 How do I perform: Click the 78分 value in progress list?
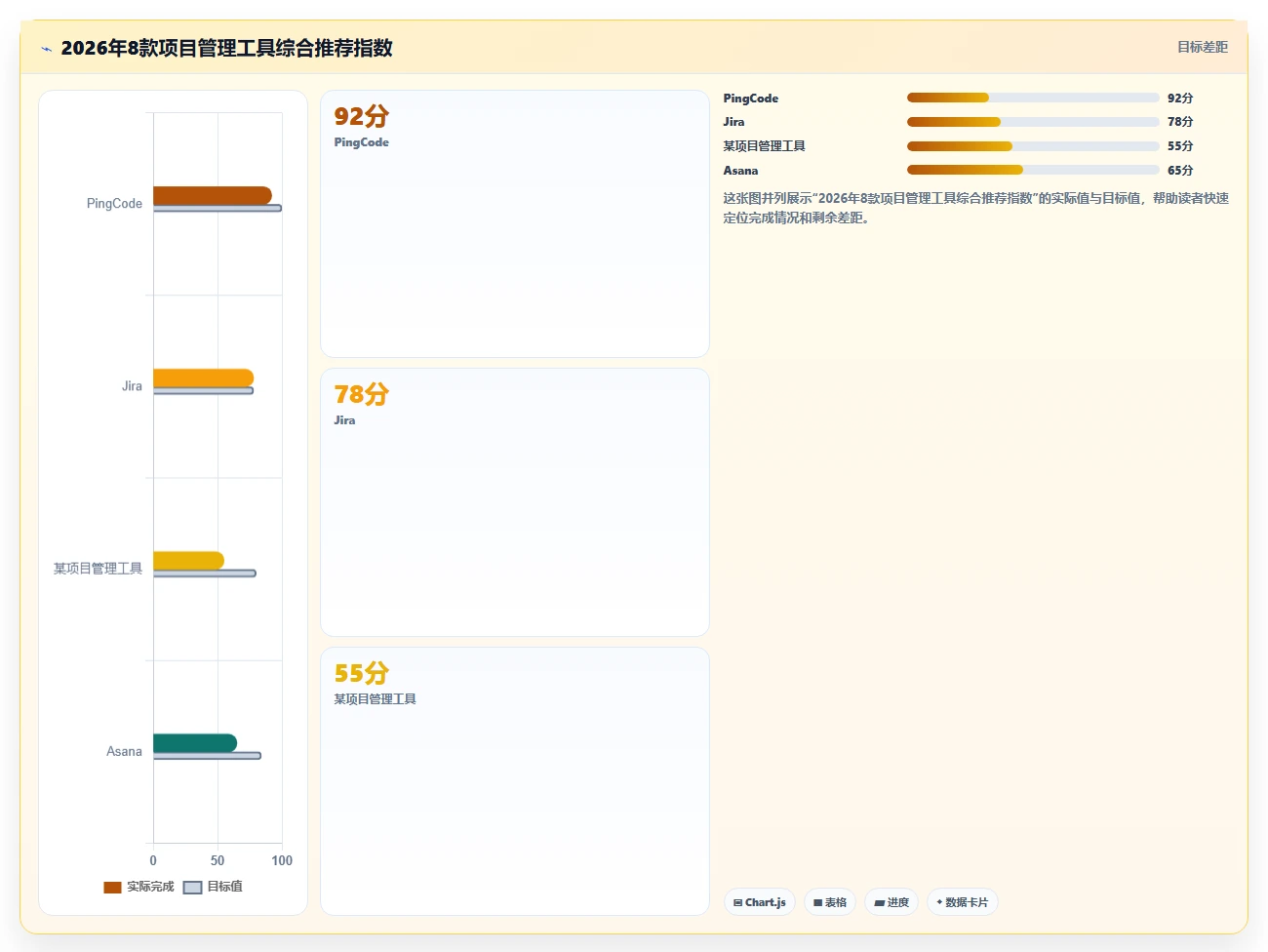click(1180, 122)
